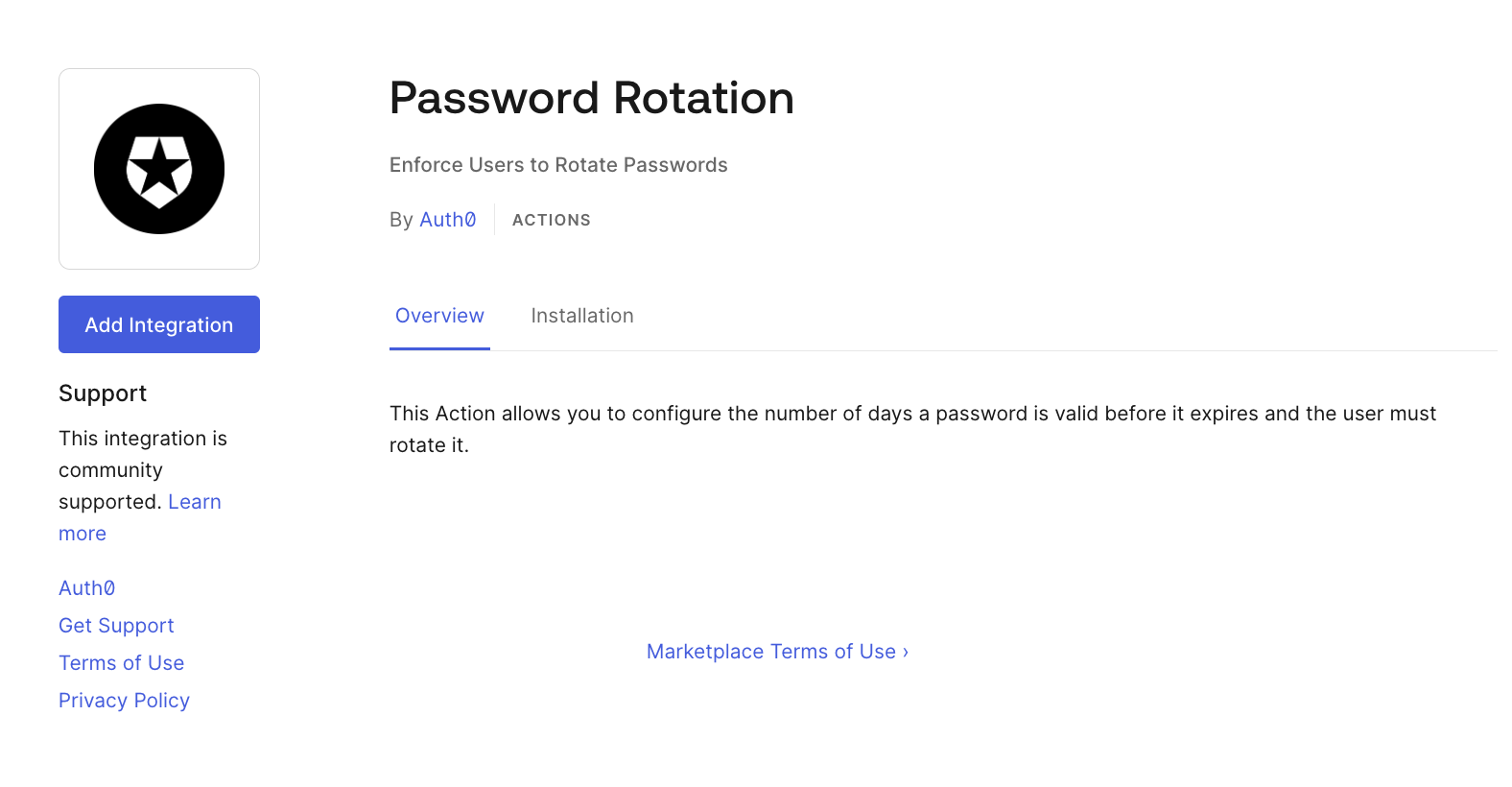Image resolution: width=1512 pixels, height=787 pixels.
Task: Open the Get Support link
Action: point(116,626)
